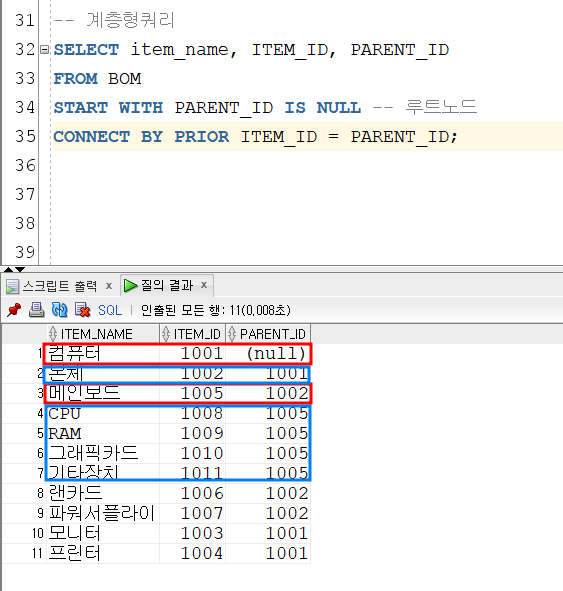
Task: Select the 랜카드 cell
Action: click(x=104, y=493)
